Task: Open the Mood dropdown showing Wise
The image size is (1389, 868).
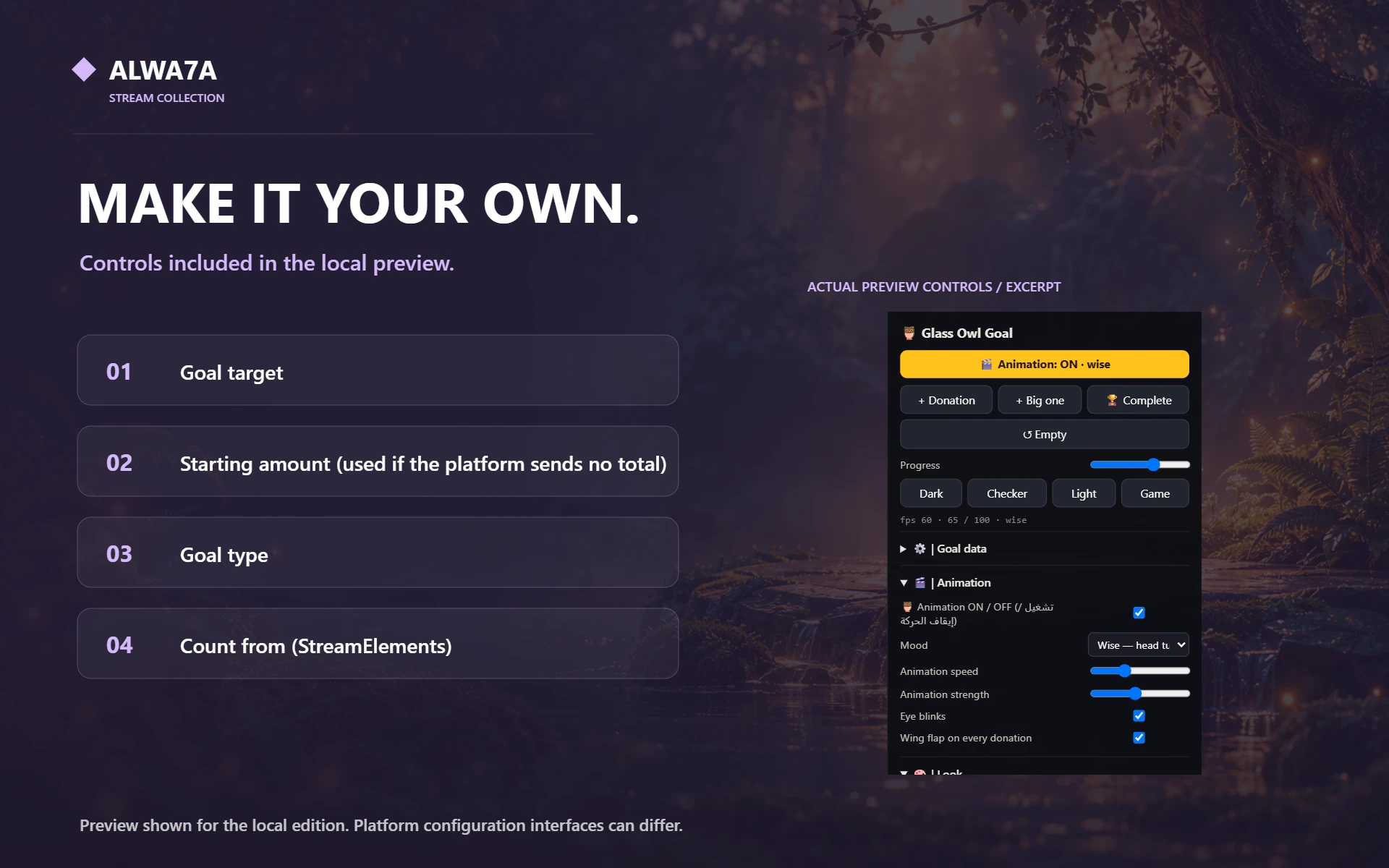Action: pyautogui.click(x=1138, y=645)
